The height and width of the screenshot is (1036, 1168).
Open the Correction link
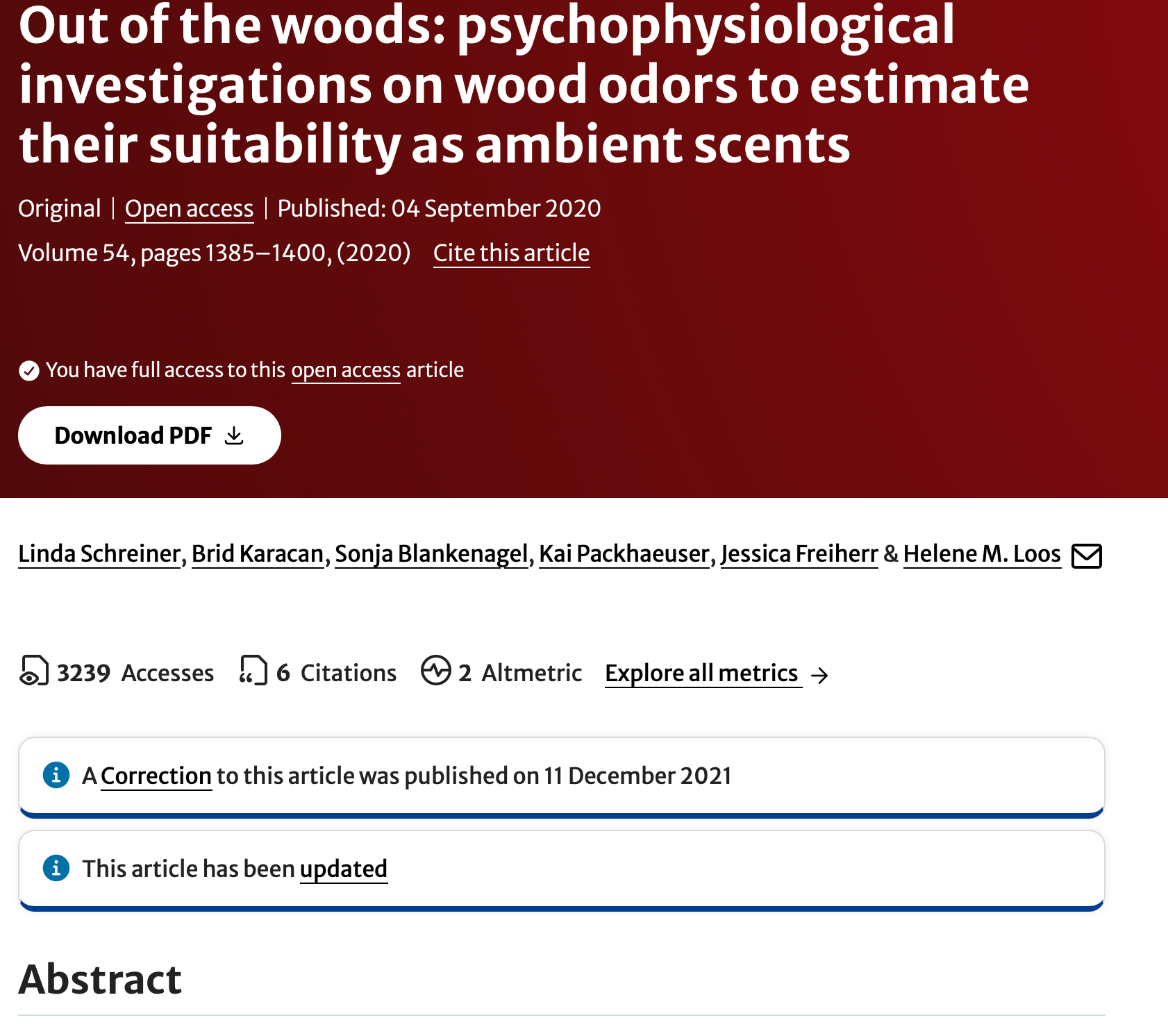point(156,776)
